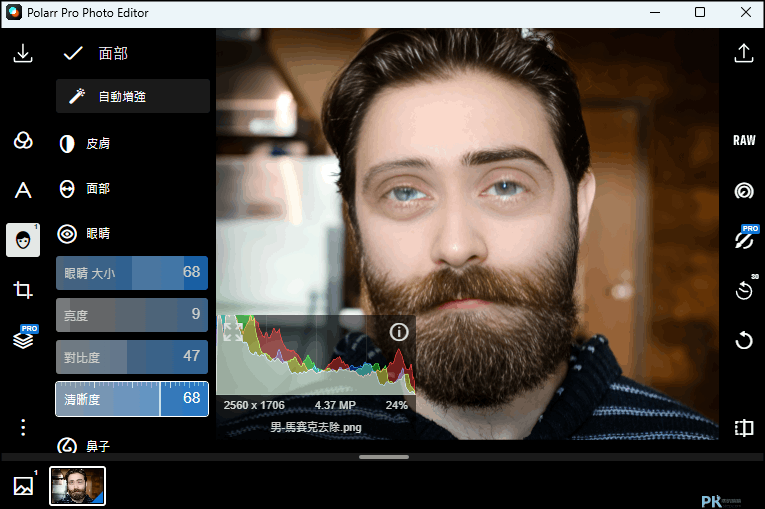Image resolution: width=765 pixels, height=509 pixels.
Task: Confirm face edits with the checkmark
Action: pos(73,53)
